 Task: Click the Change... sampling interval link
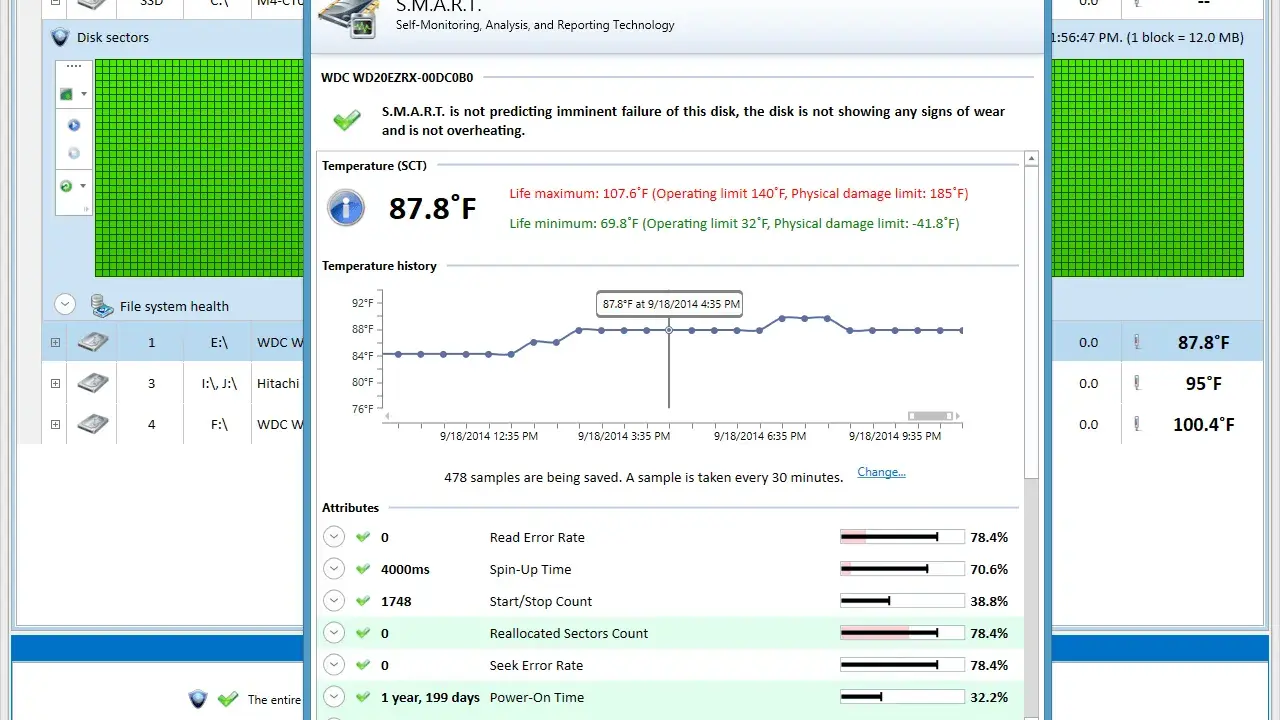[881, 472]
